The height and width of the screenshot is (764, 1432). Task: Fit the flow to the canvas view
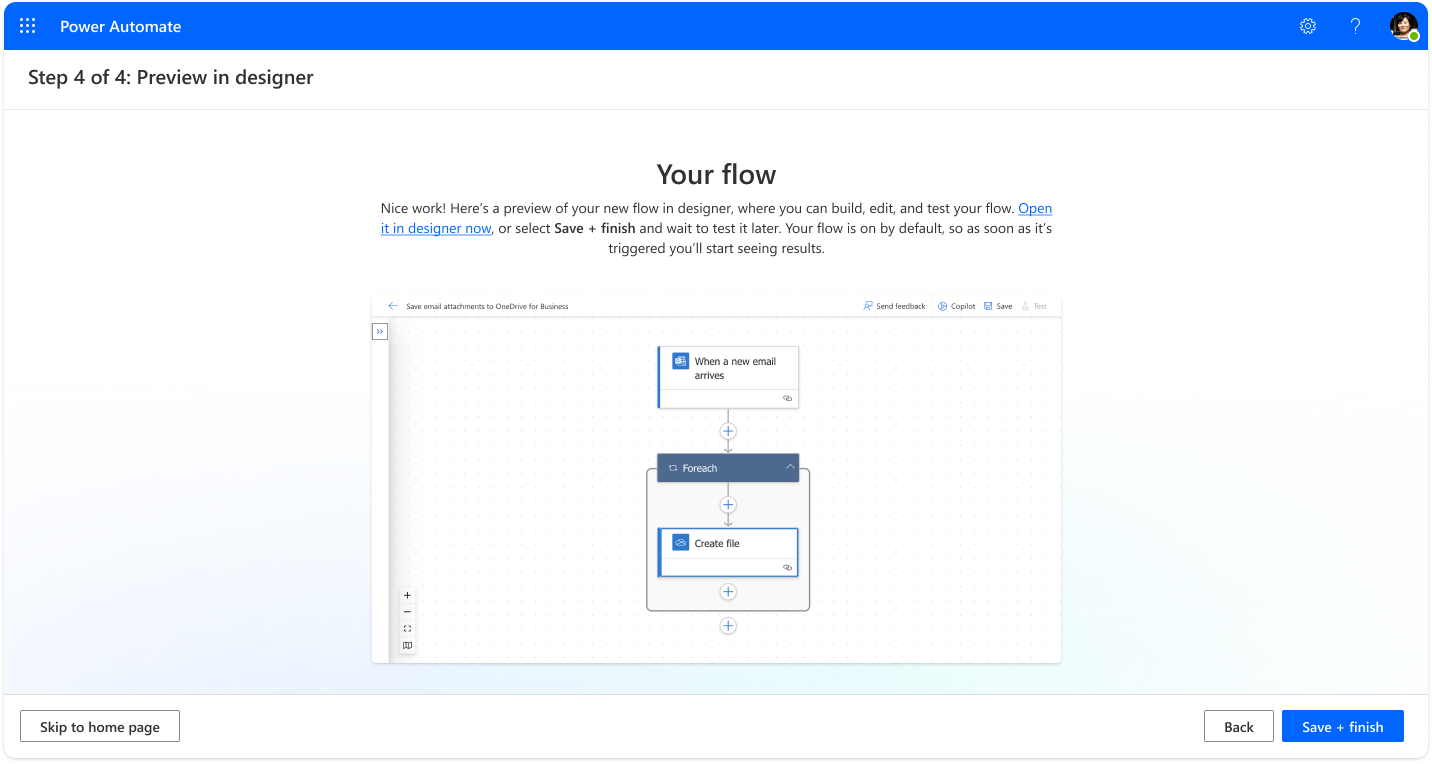pyautogui.click(x=407, y=629)
